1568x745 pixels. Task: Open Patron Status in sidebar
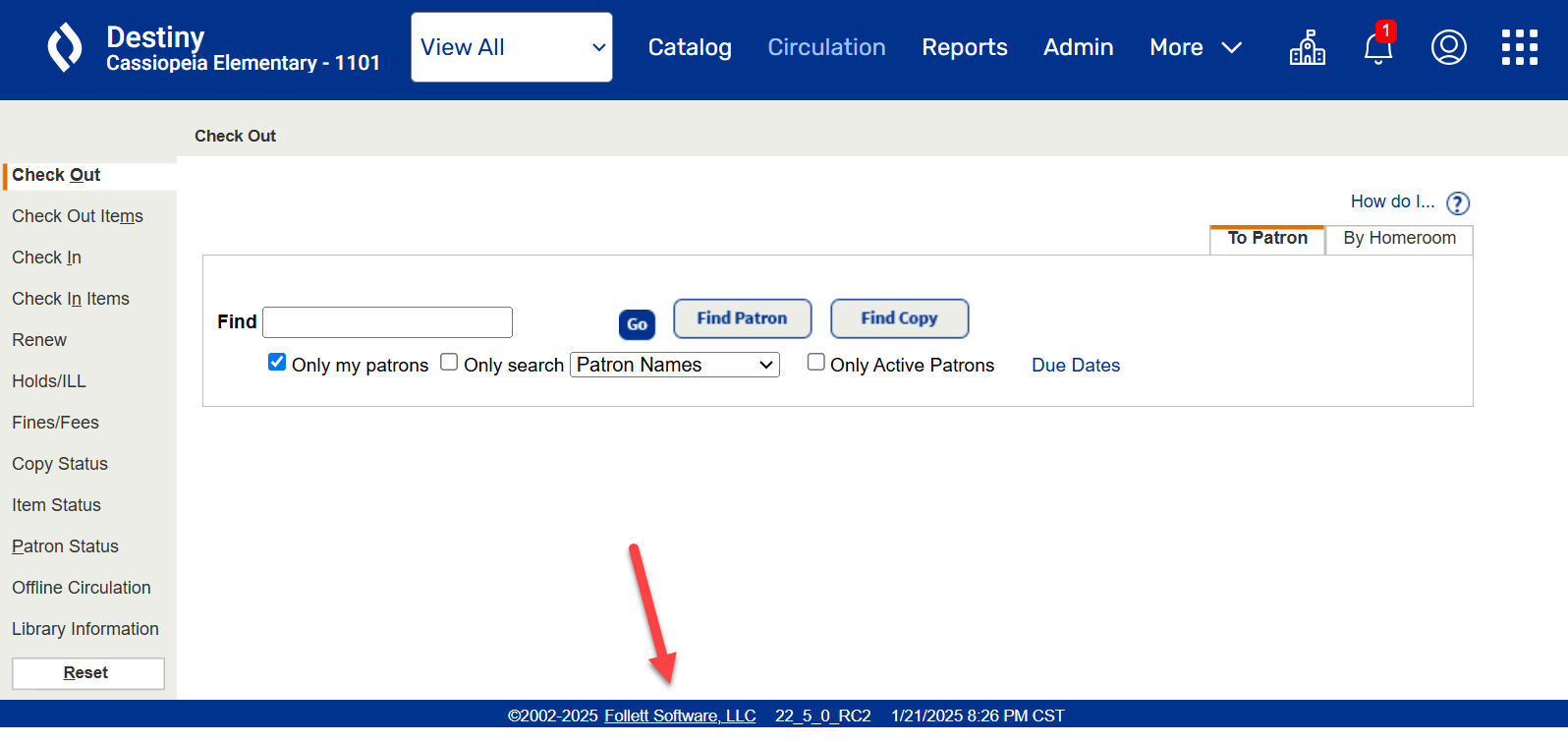(65, 546)
